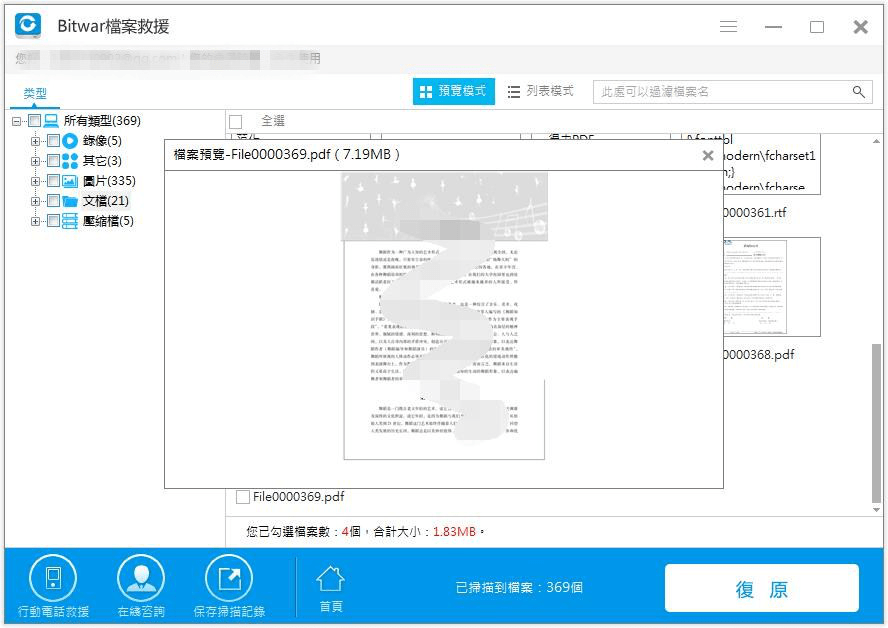
Task: Click the scanned files 369 count text
Action: coord(519,588)
